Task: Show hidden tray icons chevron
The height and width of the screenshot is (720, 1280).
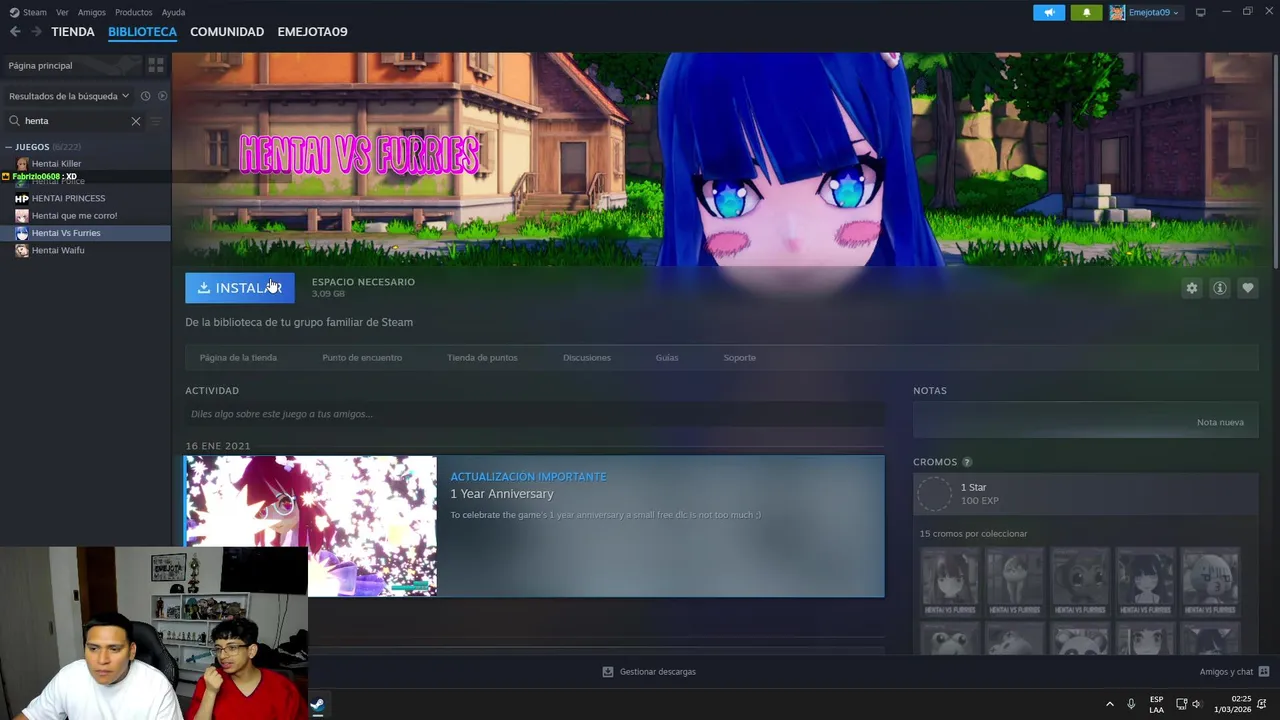Action: [1109, 704]
